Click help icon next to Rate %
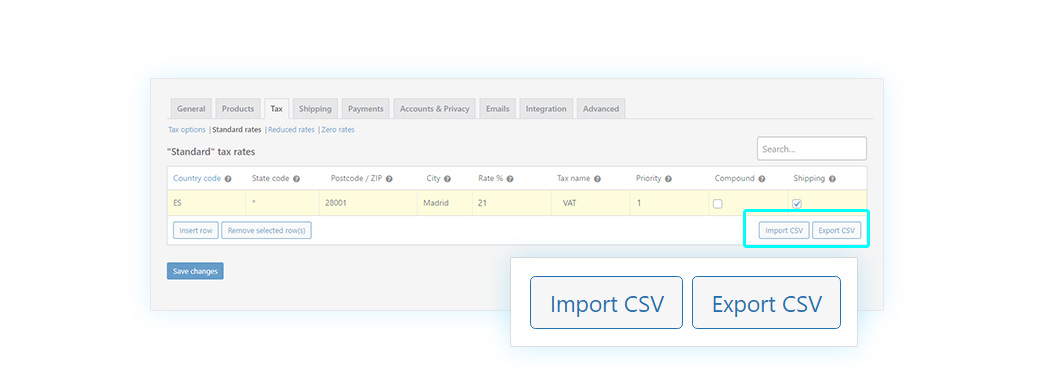Image resolution: width=1044 pixels, height=386 pixels. (x=510, y=179)
